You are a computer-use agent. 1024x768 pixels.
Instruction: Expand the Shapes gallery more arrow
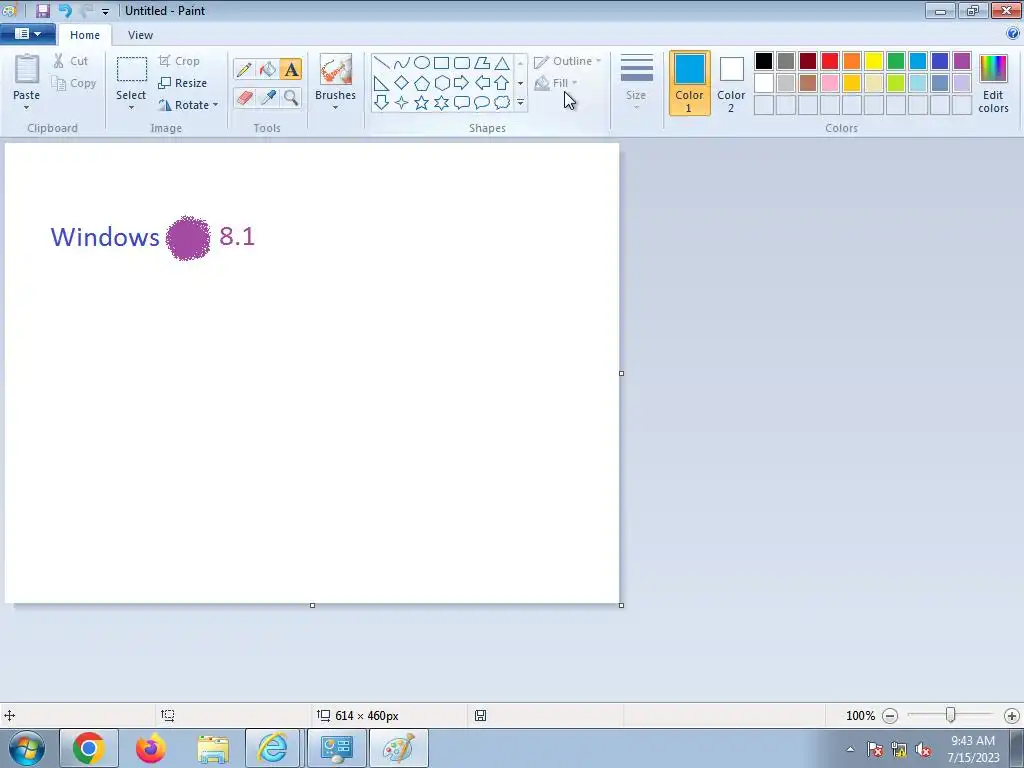pyautogui.click(x=520, y=103)
